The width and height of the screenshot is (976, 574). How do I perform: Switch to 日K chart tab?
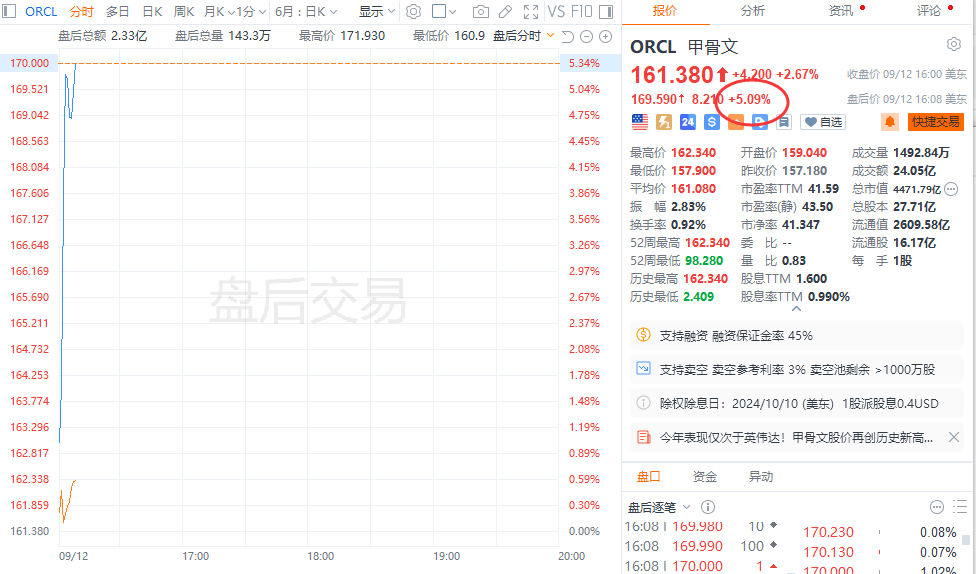click(x=152, y=11)
